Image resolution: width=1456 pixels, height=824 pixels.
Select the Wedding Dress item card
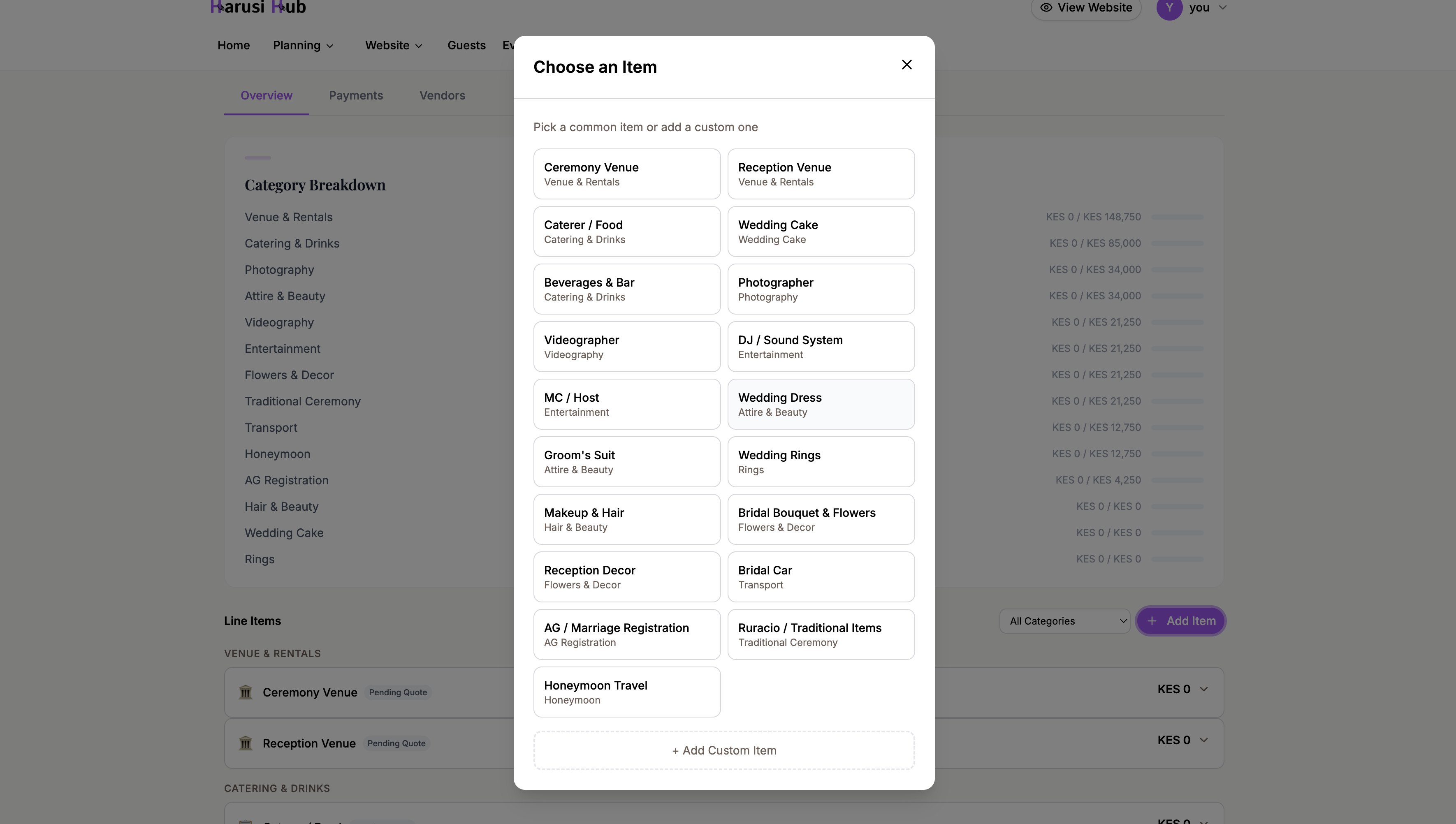[x=821, y=403]
